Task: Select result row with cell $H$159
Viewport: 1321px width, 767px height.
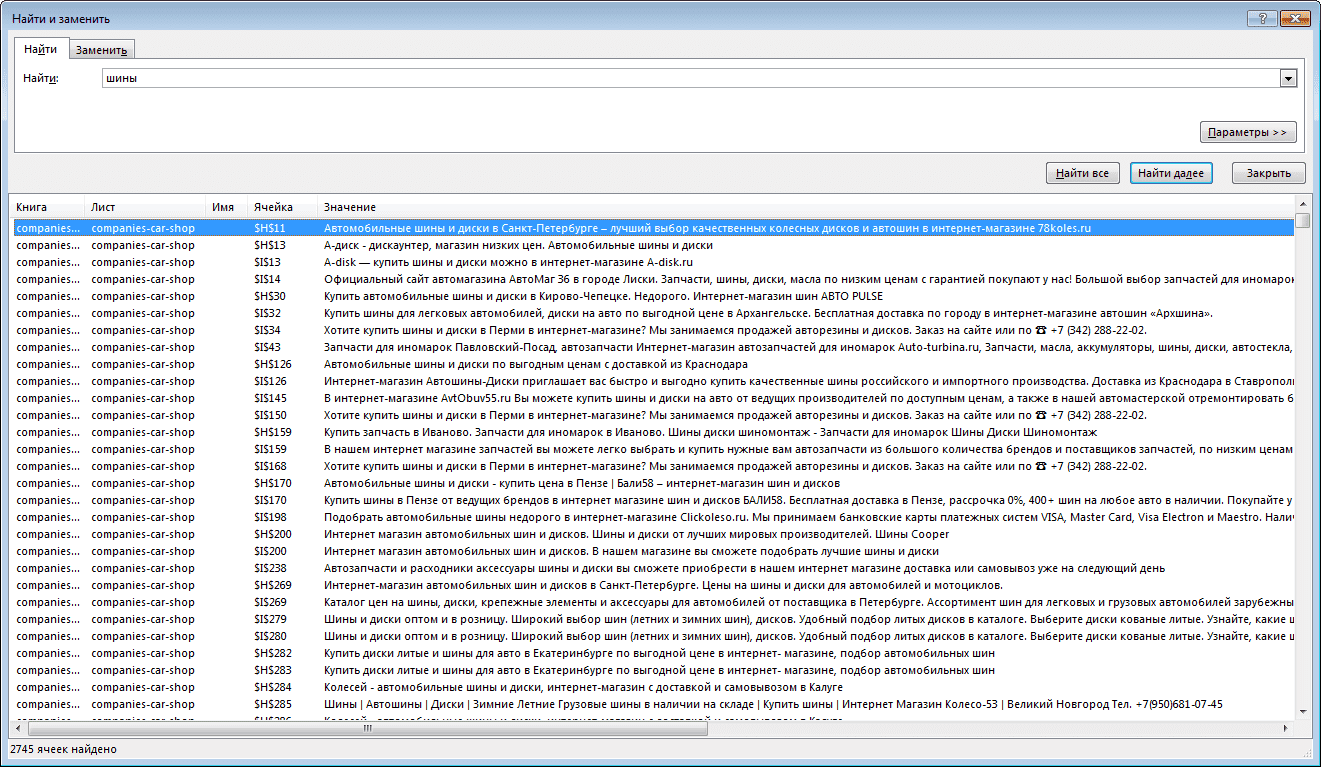Action: (653, 432)
